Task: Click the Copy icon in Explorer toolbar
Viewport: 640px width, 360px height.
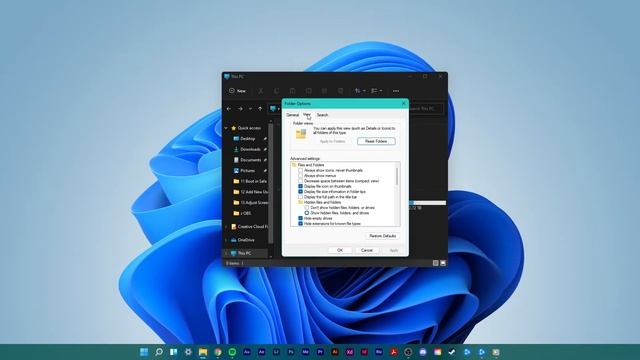Action: [276, 91]
